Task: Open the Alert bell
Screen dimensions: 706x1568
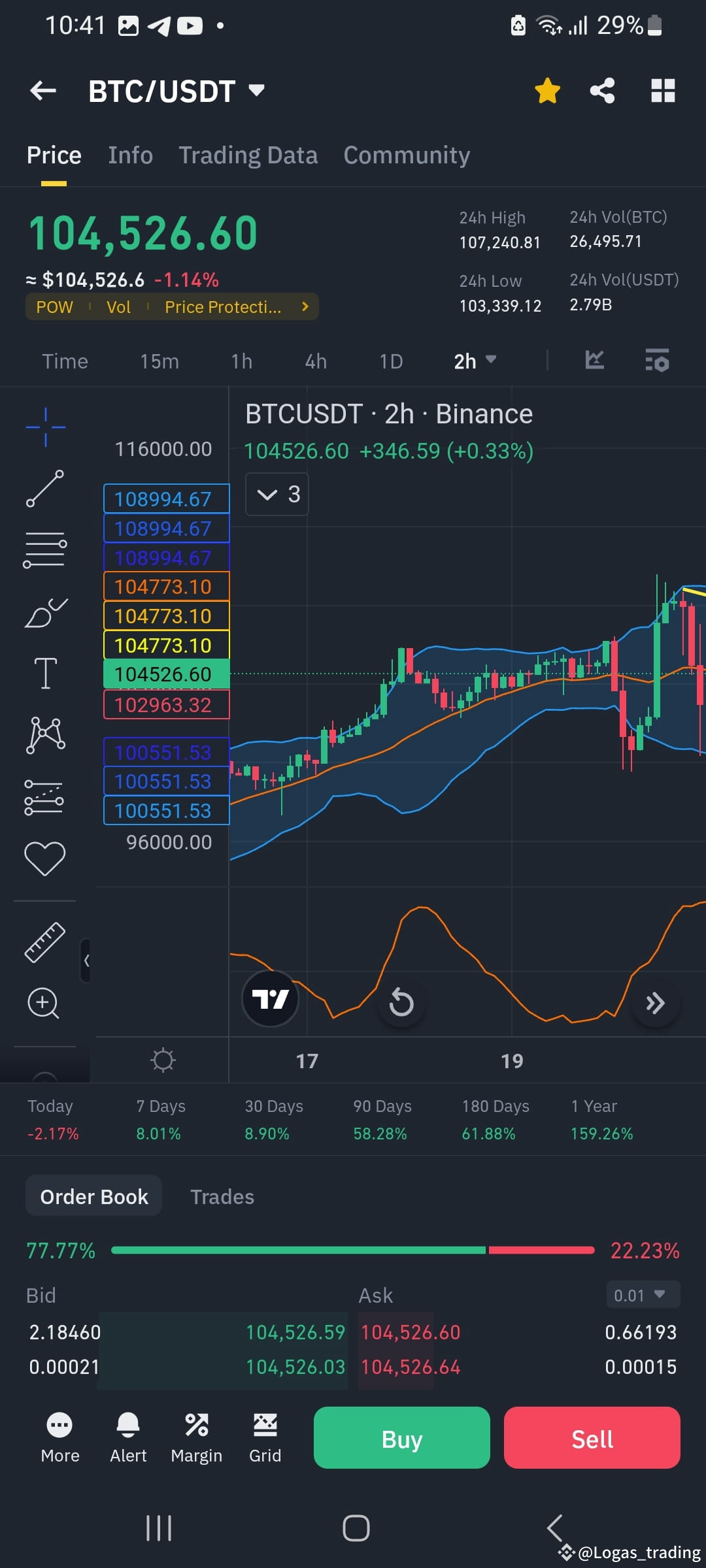Action: [x=128, y=1438]
